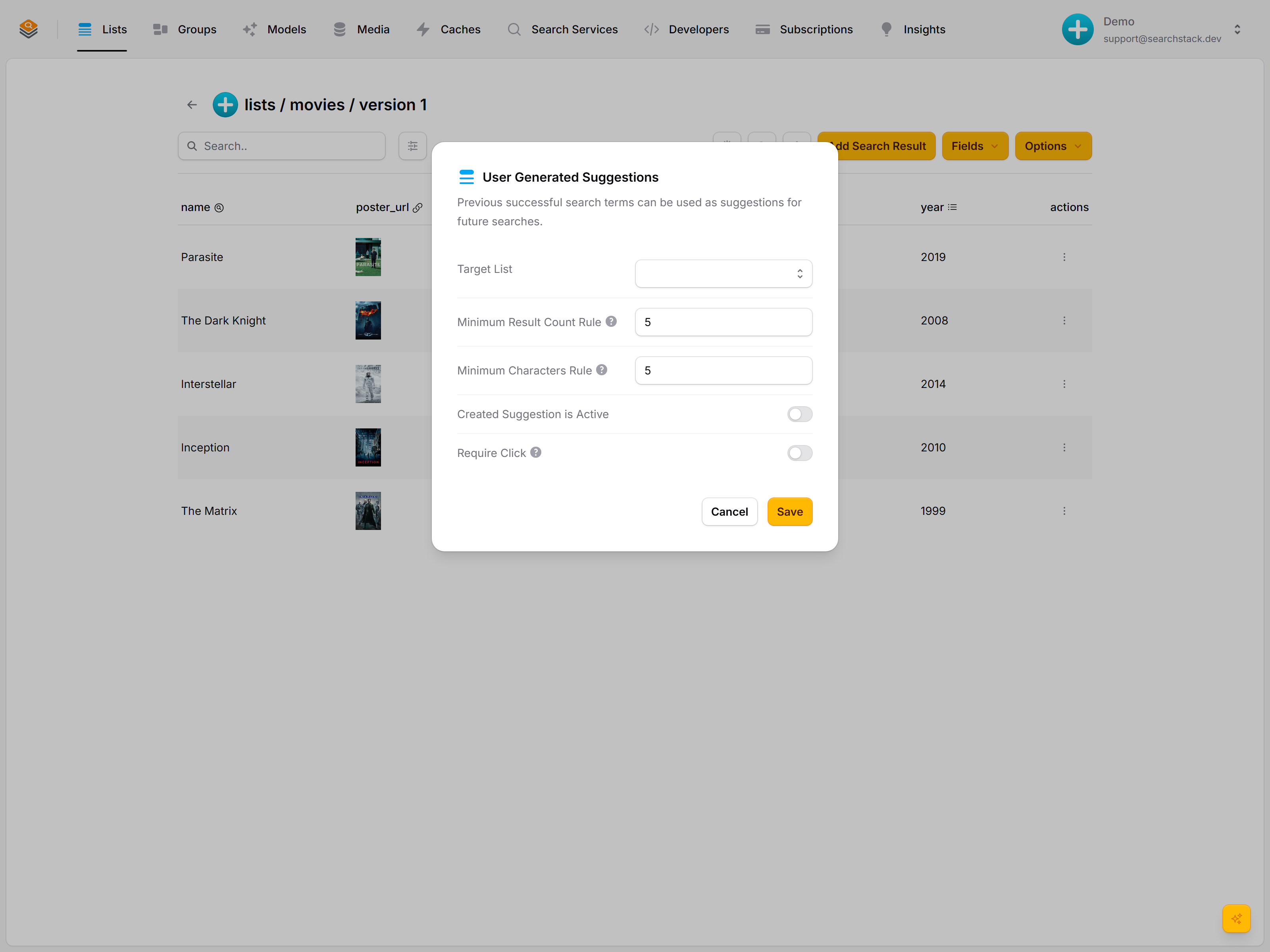Viewport: 1270px width, 952px height.
Task: Open The Dark Knight poster thumbnail
Action: 368,320
